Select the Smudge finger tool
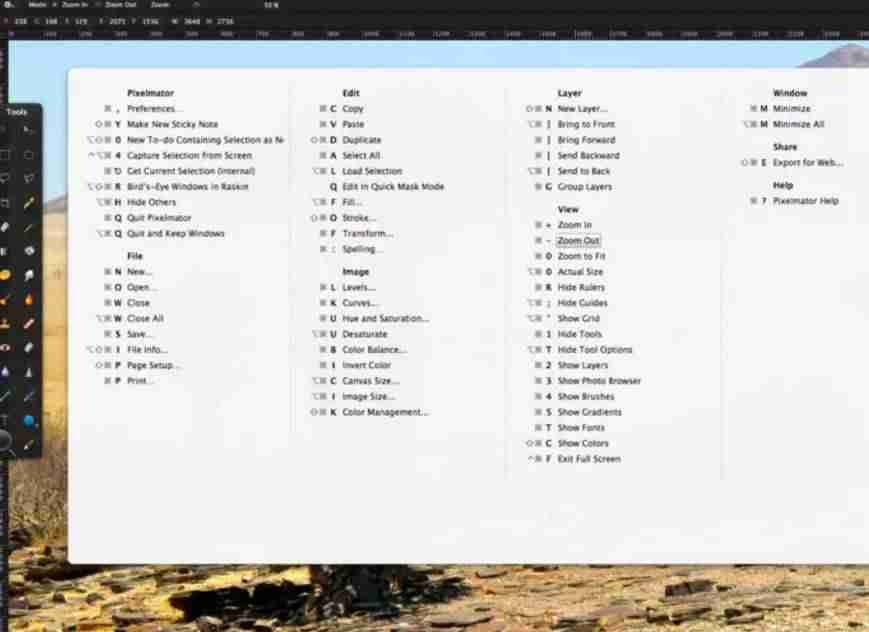 tap(28, 275)
